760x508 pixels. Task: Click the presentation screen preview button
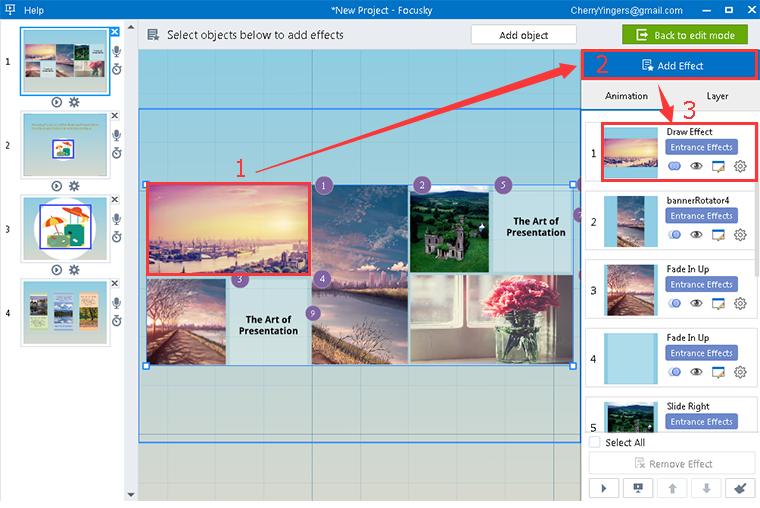[x=638, y=488]
